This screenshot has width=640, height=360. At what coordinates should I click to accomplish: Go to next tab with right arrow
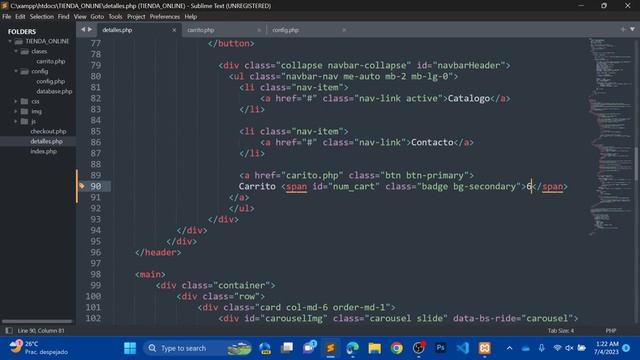(x=90, y=29)
